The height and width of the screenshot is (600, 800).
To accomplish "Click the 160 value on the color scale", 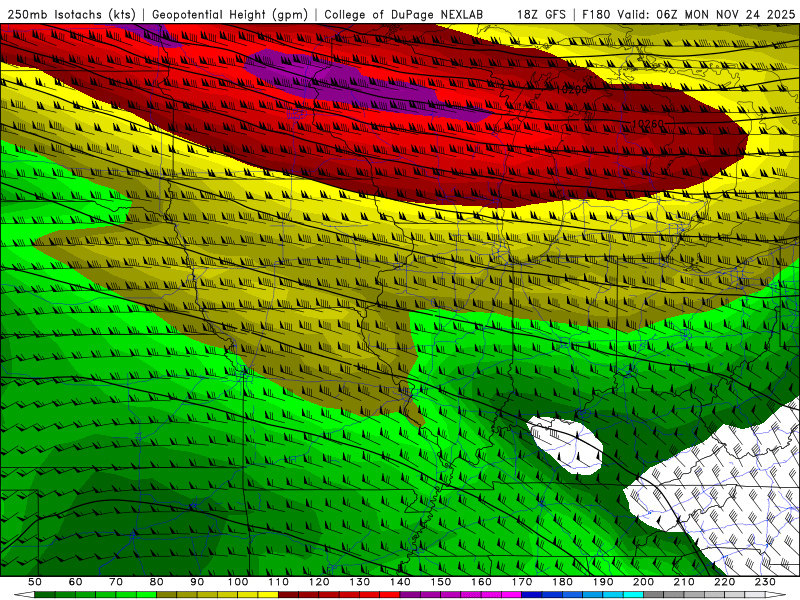I will (482, 582).
